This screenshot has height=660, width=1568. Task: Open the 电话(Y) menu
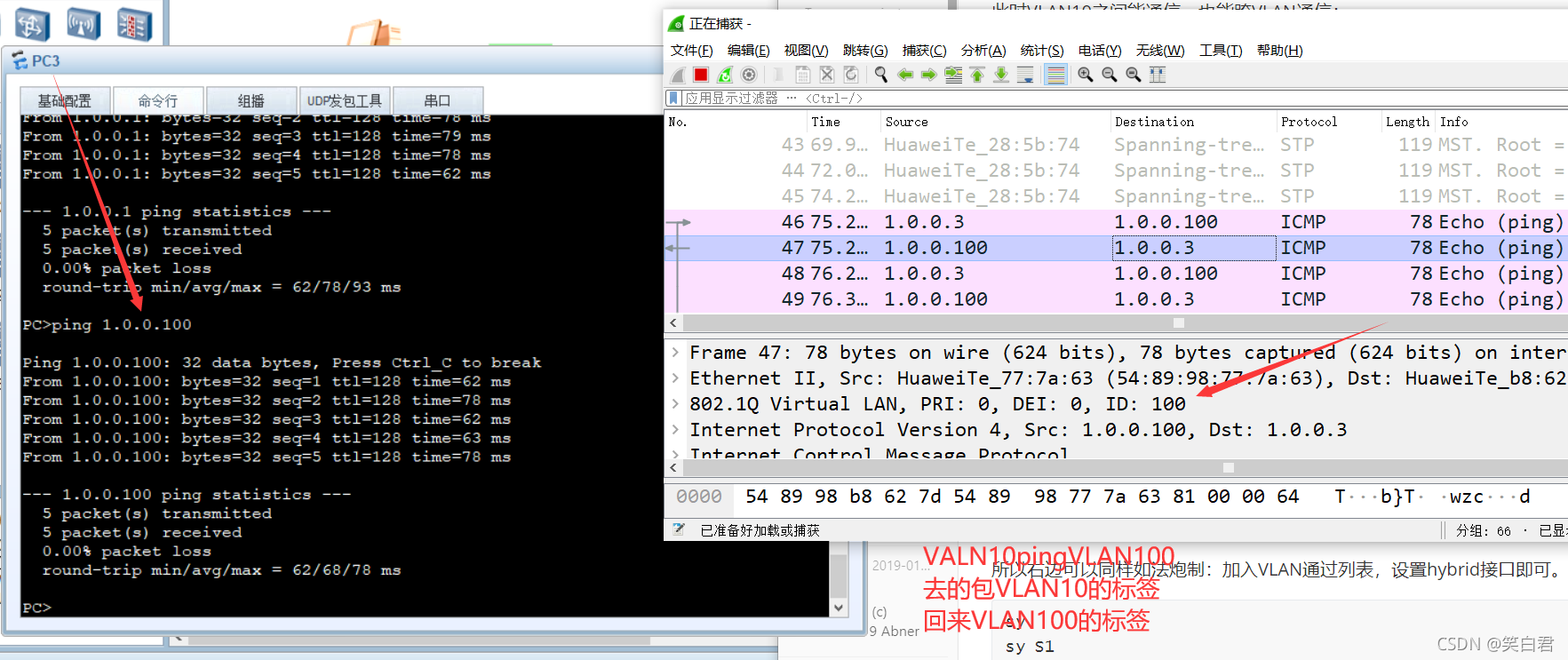(x=1100, y=51)
